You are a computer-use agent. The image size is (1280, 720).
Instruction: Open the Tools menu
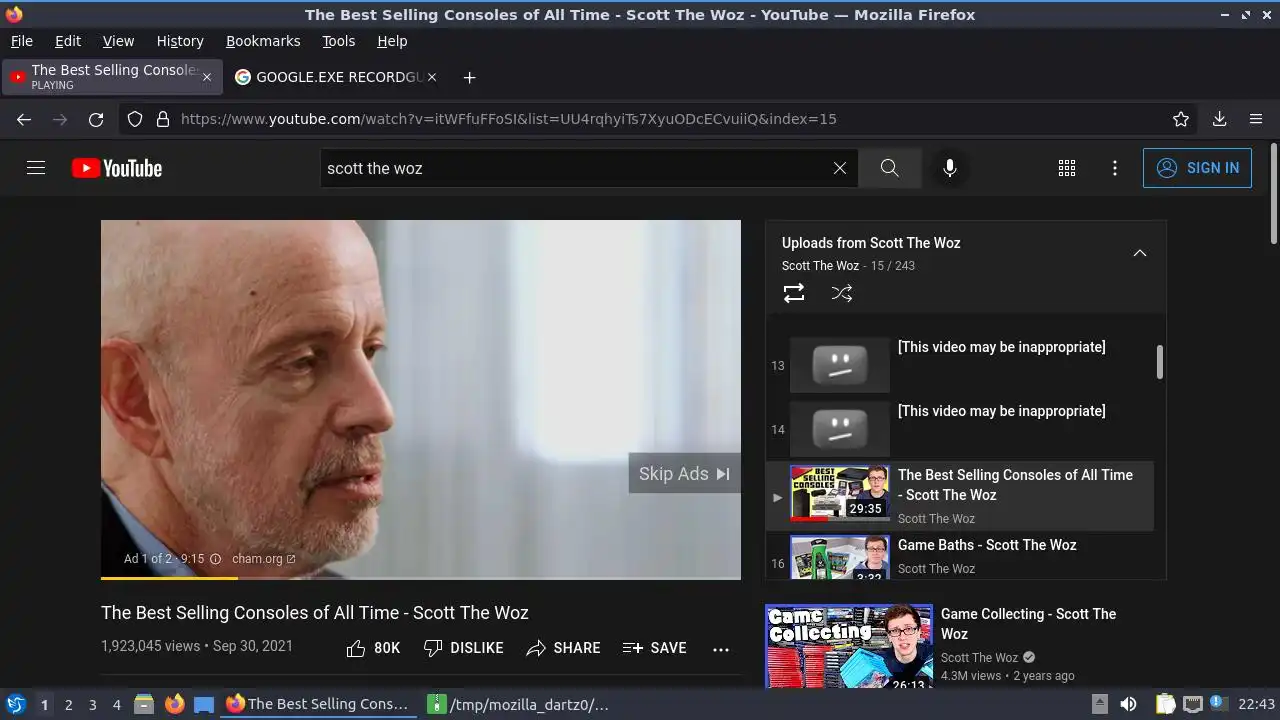[x=338, y=41]
